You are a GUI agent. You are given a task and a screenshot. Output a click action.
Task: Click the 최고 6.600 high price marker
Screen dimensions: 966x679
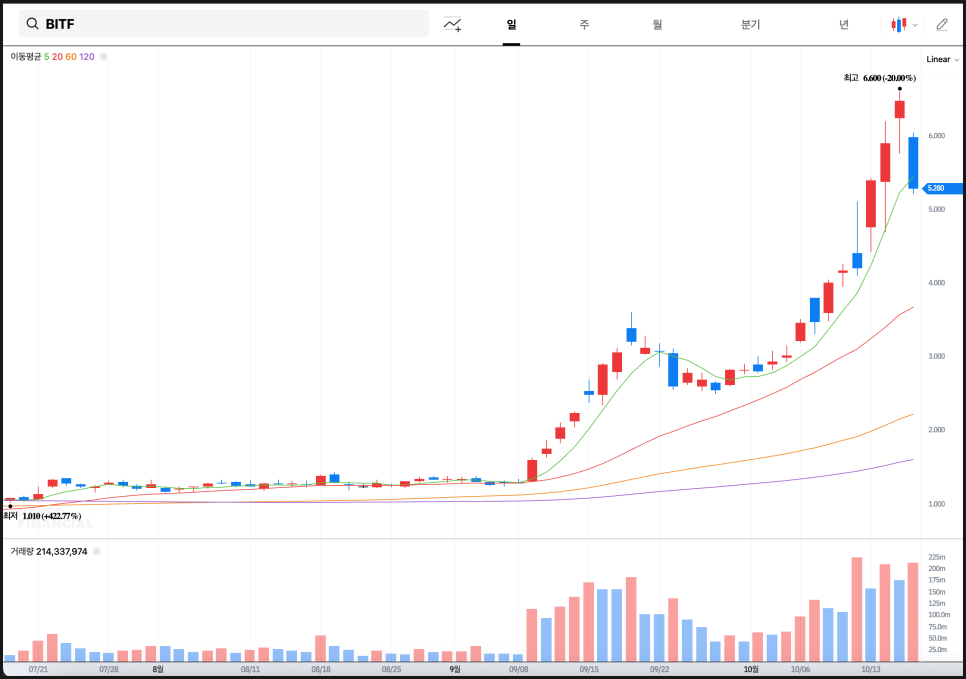(879, 78)
